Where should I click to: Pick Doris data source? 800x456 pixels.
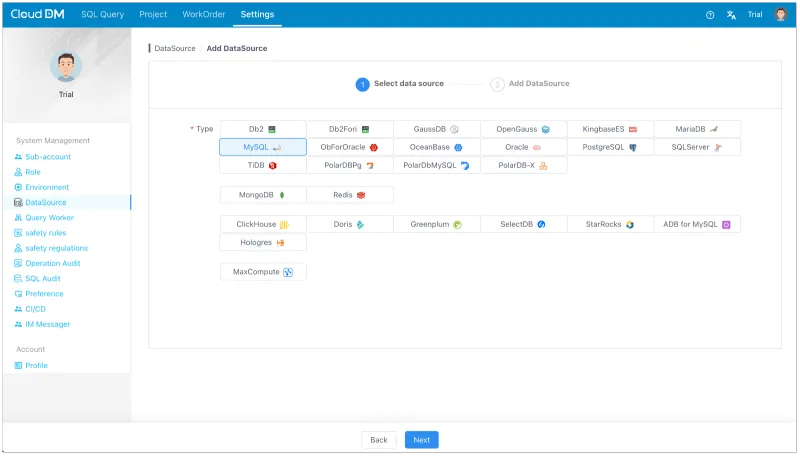pyautogui.click(x=349, y=224)
